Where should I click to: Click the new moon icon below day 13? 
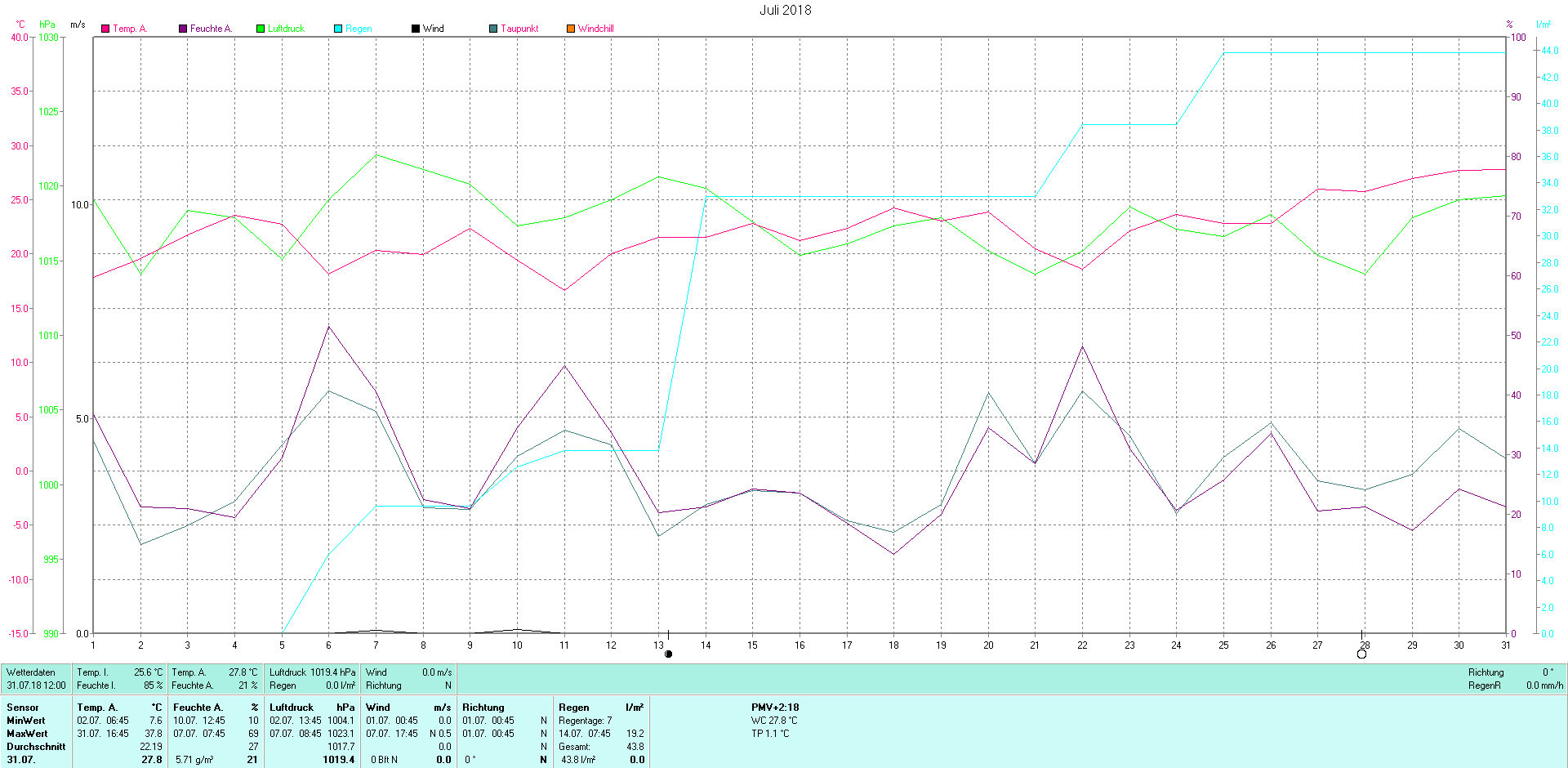pyautogui.click(x=668, y=654)
